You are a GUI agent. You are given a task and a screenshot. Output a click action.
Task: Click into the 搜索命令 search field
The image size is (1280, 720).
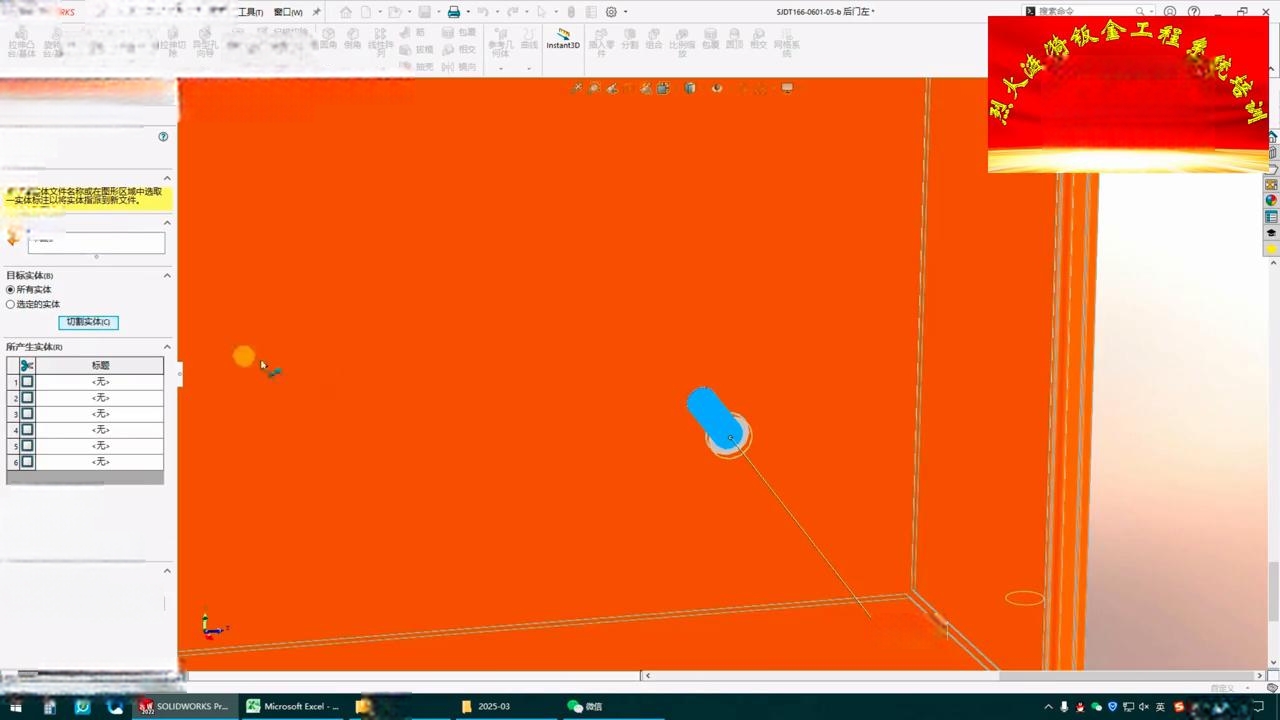tap(1088, 12)
